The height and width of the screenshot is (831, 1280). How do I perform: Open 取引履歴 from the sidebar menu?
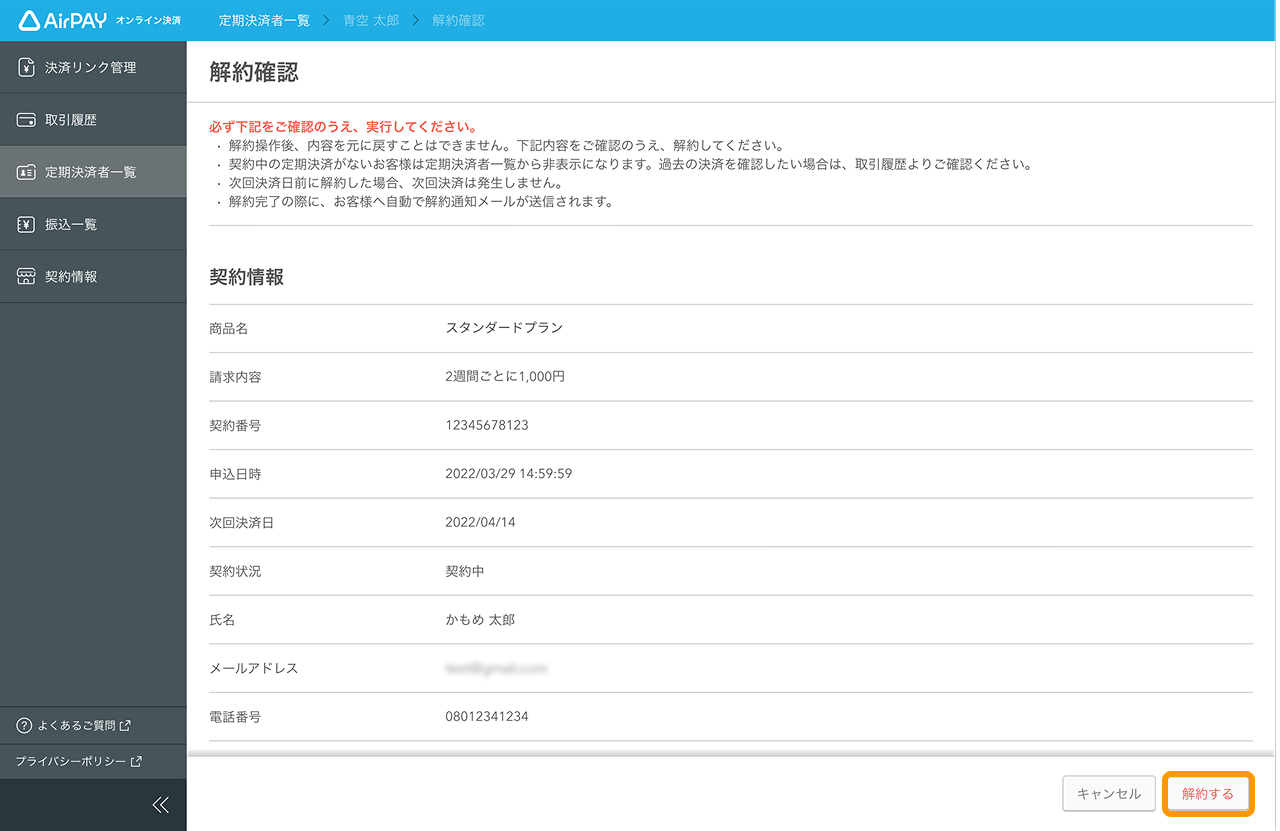tap(71, 120)
